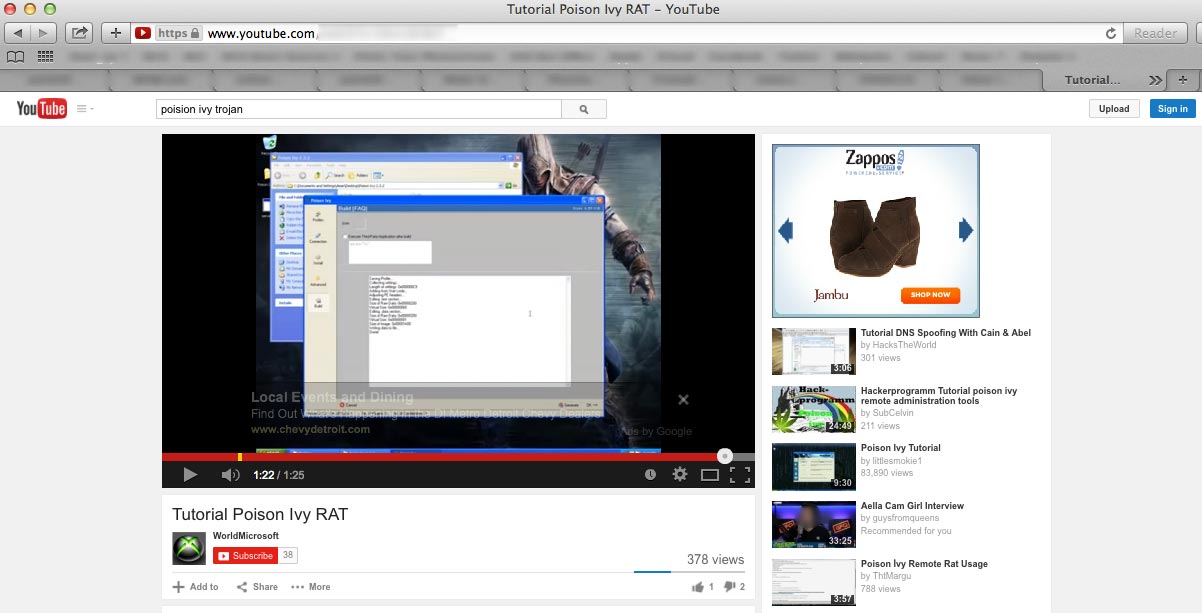Click the YouTube search magnifier button
This screenshot has height=613, width=1202.
[584, 109]
